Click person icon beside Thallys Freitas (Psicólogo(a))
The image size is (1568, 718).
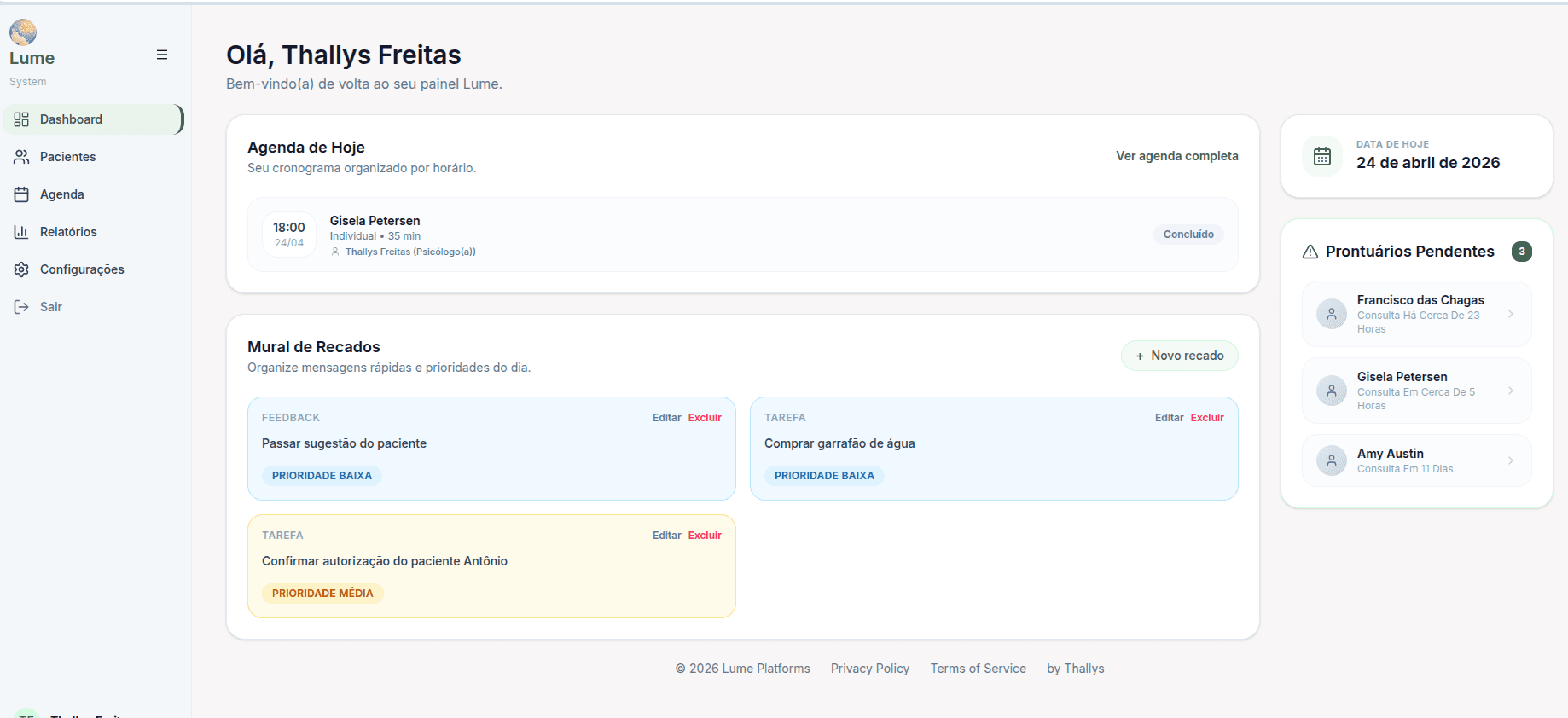pos(335,252)
